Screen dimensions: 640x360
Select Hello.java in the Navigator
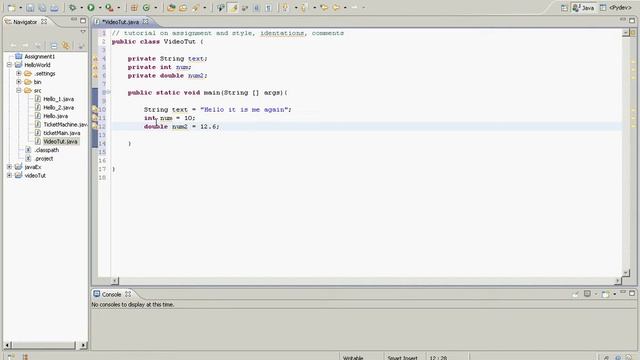coord(56,116)
